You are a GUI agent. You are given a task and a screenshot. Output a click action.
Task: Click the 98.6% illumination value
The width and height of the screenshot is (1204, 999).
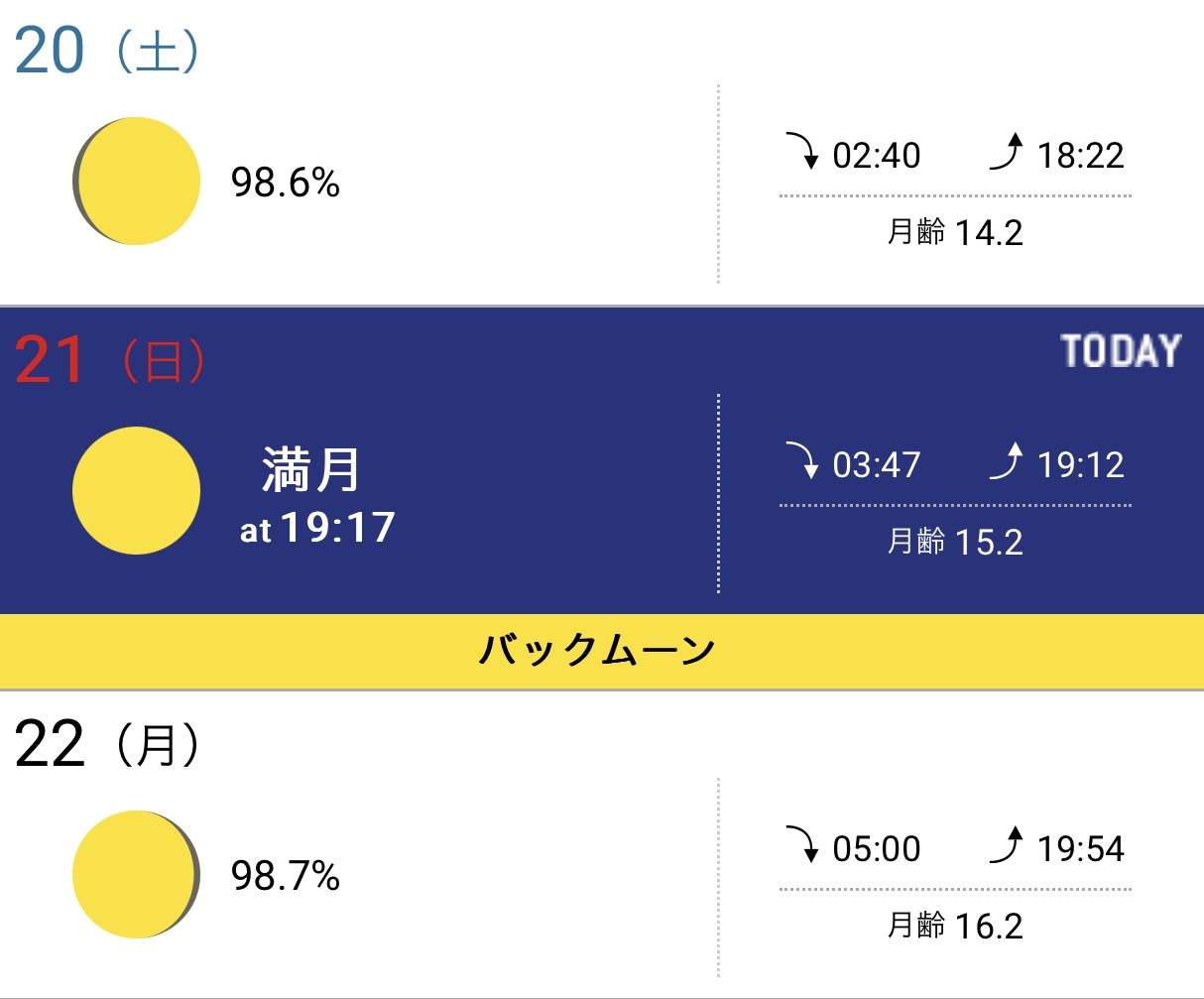[x=286, y=183]
